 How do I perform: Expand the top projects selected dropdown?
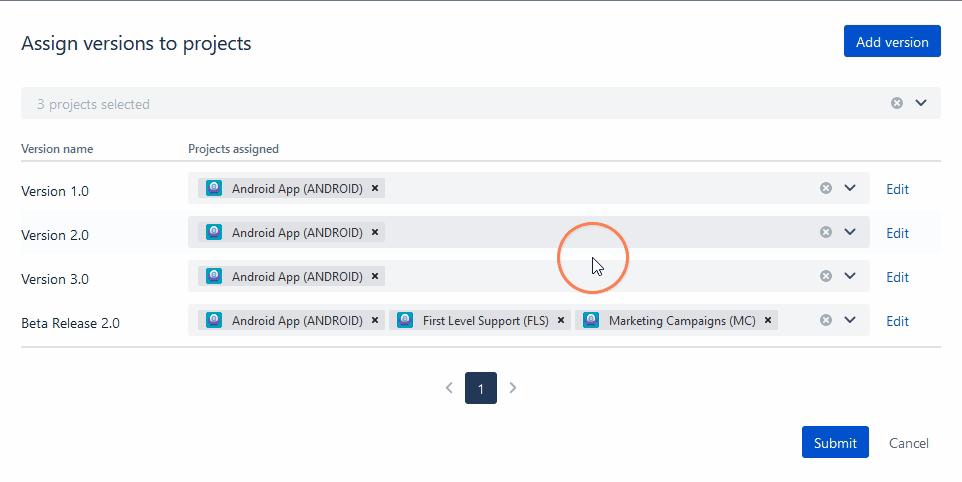(921, 103)
